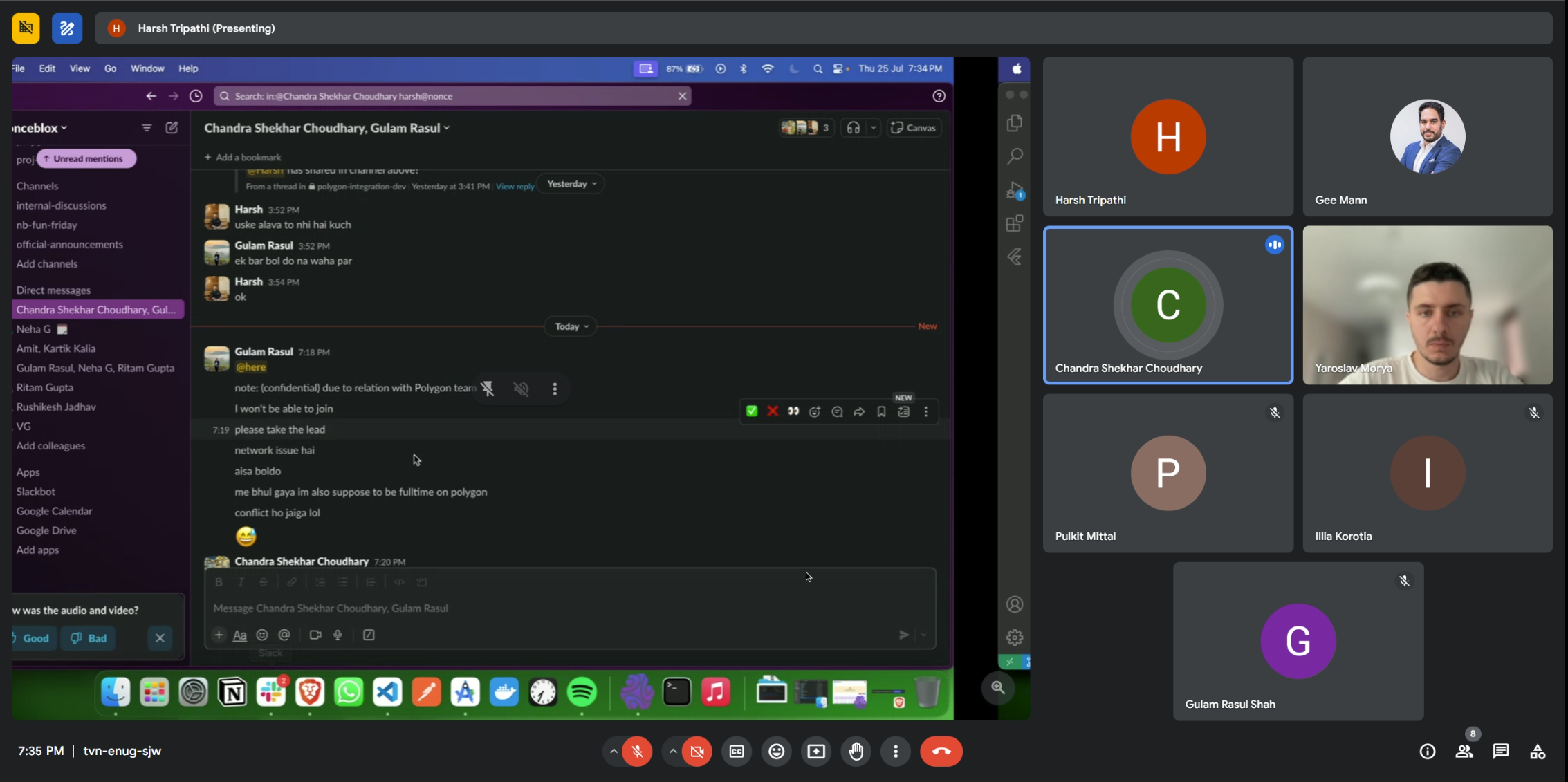The height and width of the screenshot is (782, 1568).
Task: Expand huddle options chevron beside the headphones
Action: pyautogui.click(x=873, y=128)
